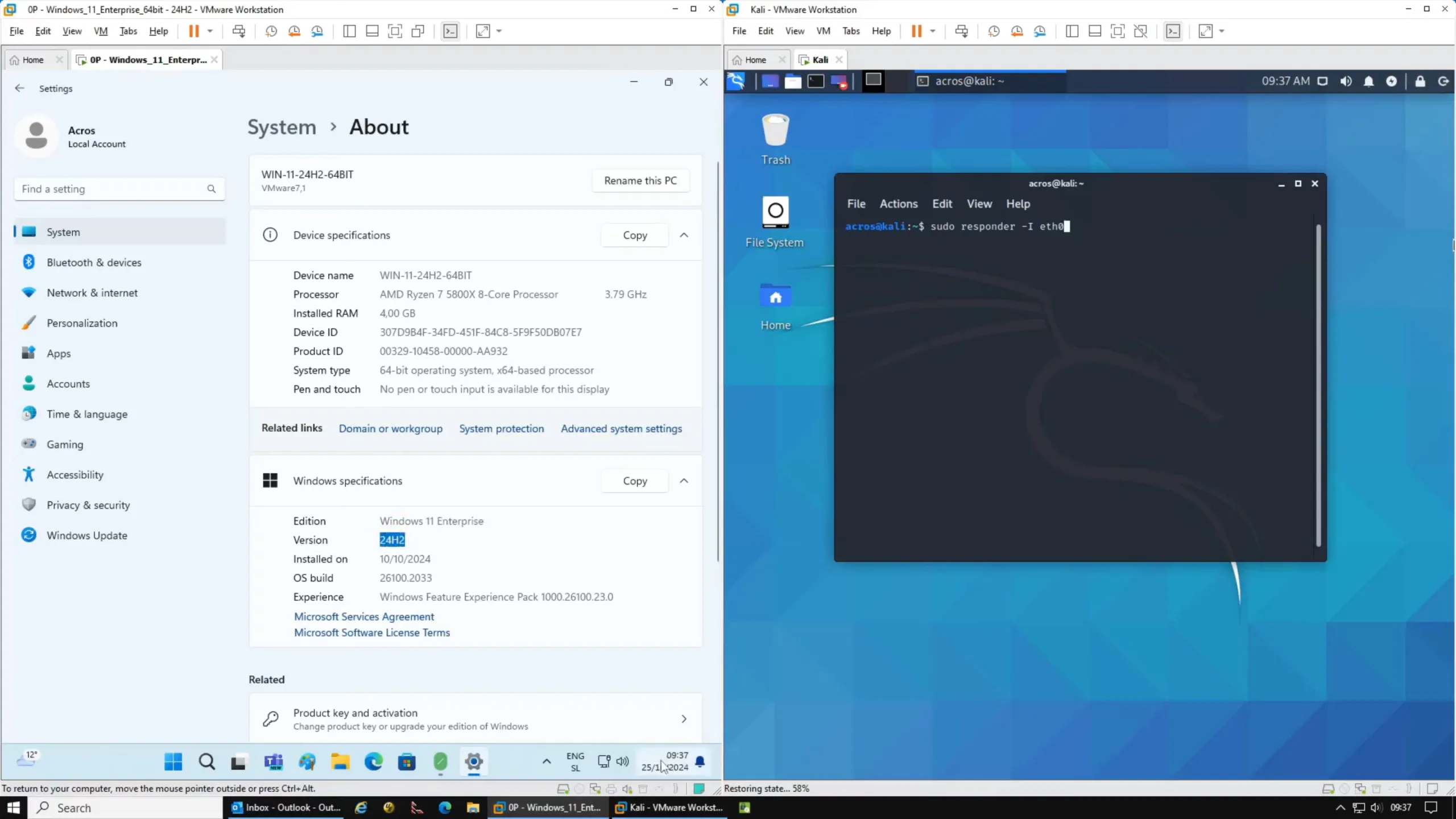Toggle library sidebar in Windows VM window
The width and height of the screenshot is (1456, 819).
[349, 31]
